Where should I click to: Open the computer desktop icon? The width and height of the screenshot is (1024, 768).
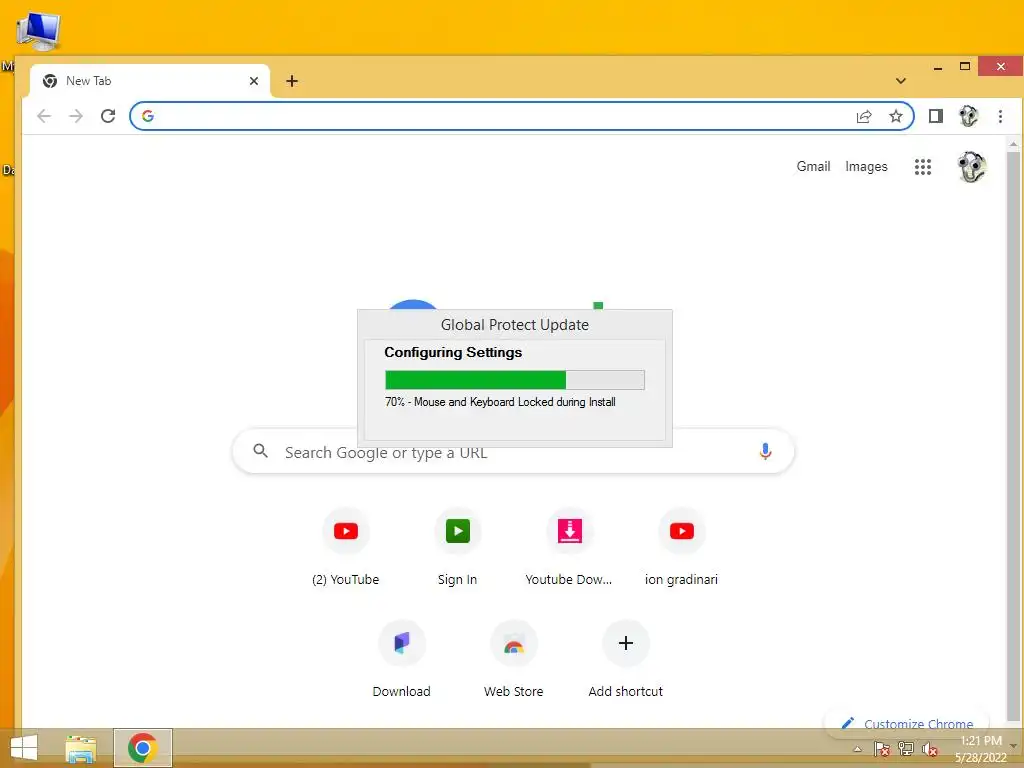(38, 30)
